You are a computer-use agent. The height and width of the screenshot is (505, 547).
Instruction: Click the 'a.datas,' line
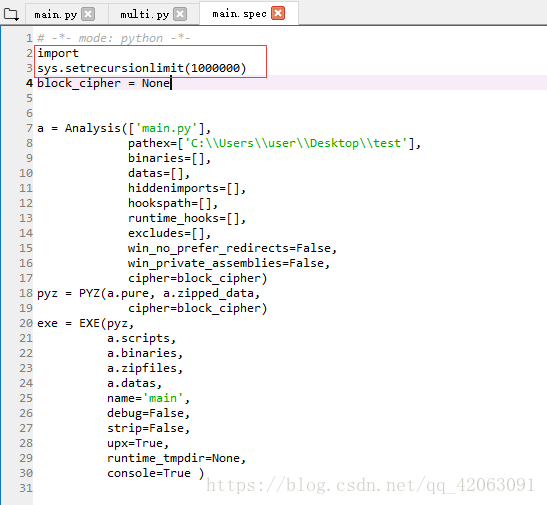[135, 383]
